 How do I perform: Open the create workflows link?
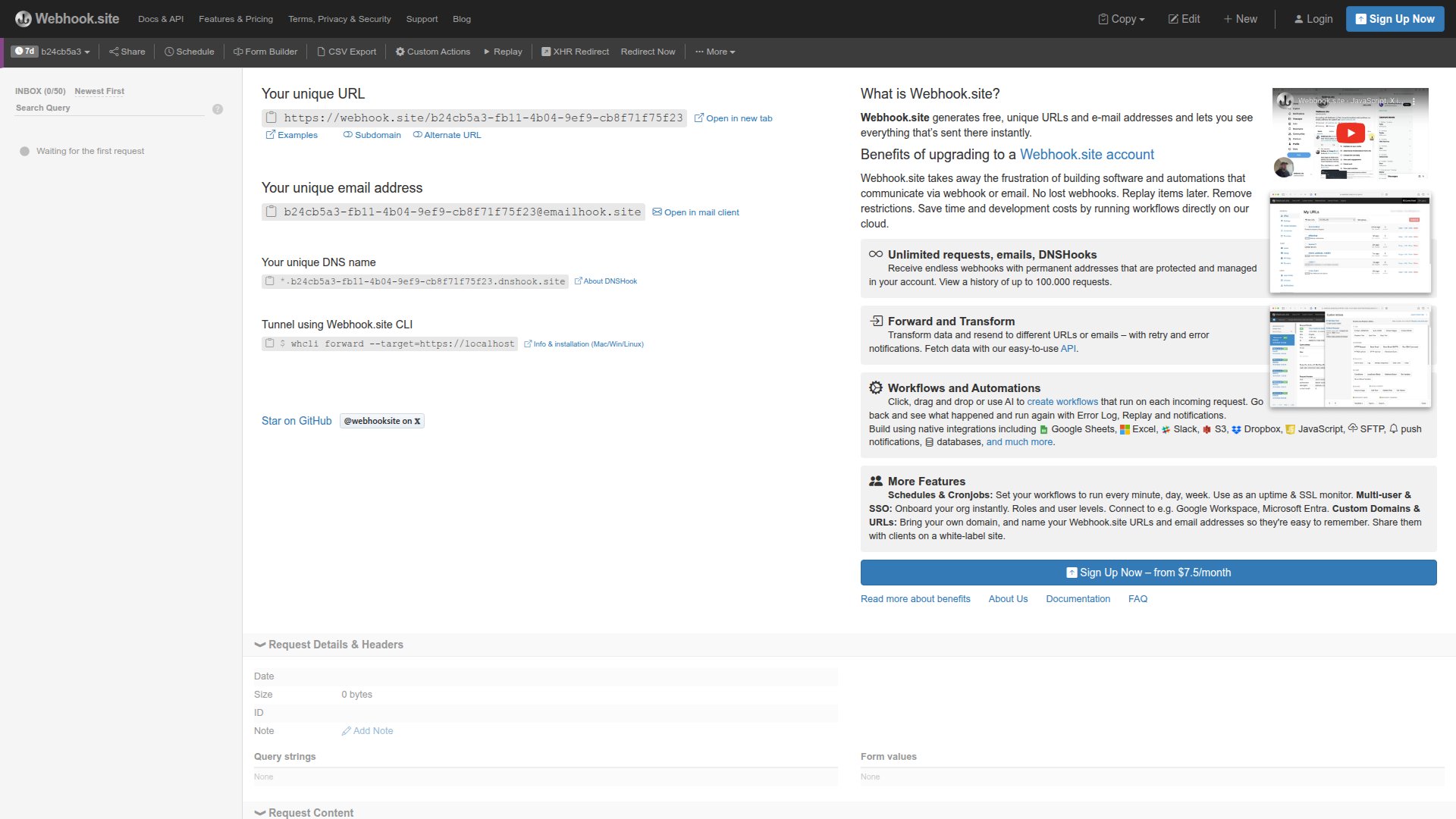pos(1062,402)
